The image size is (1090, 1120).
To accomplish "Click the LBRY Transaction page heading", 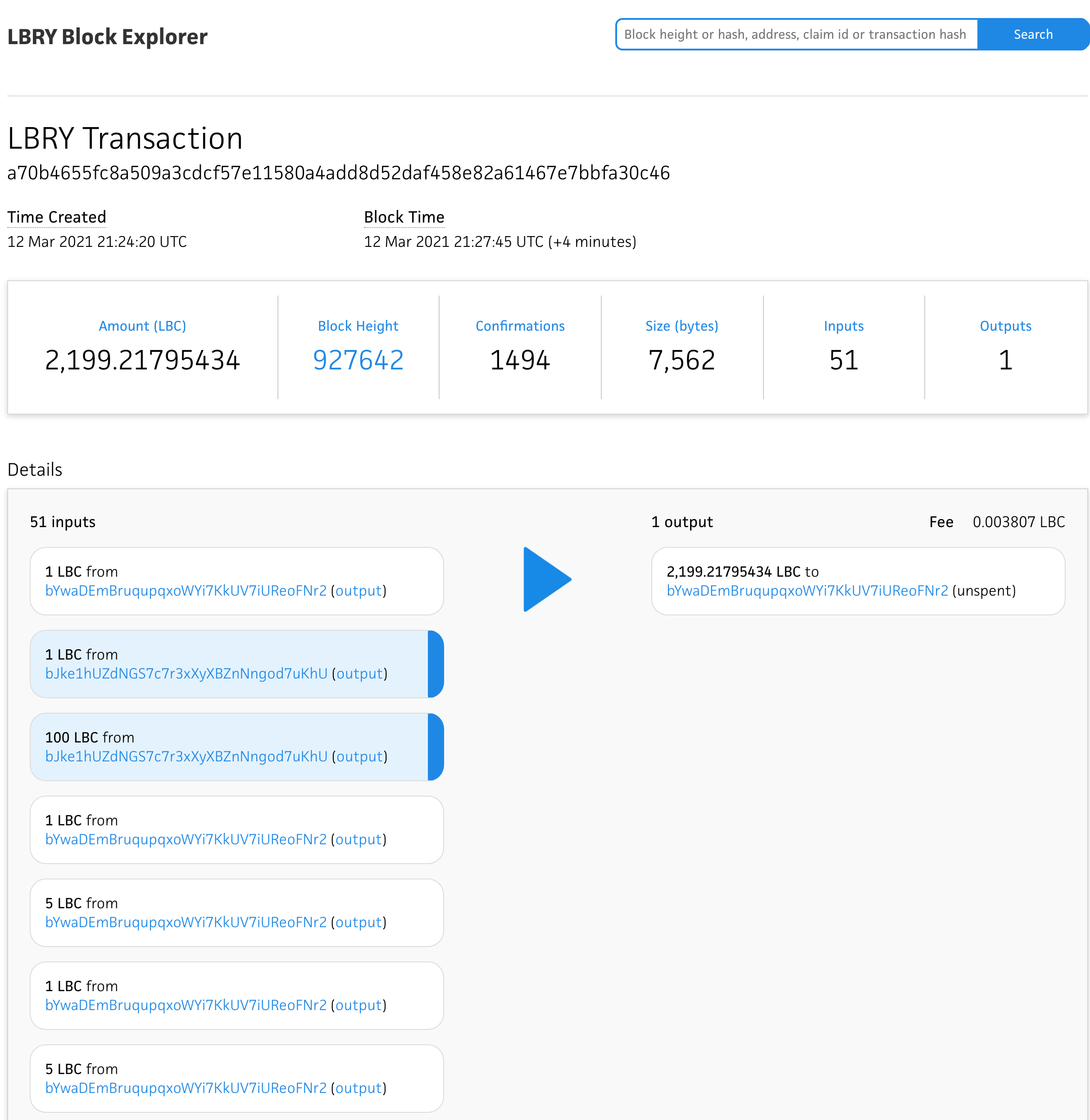I will pos(125,139).
